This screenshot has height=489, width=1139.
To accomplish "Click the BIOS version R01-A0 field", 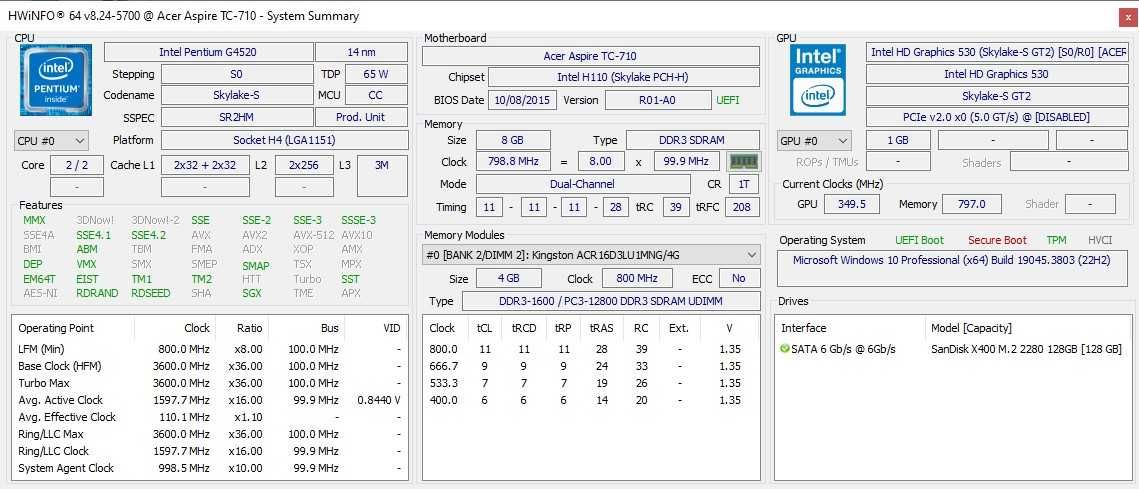I will click(x=657, y=100).
